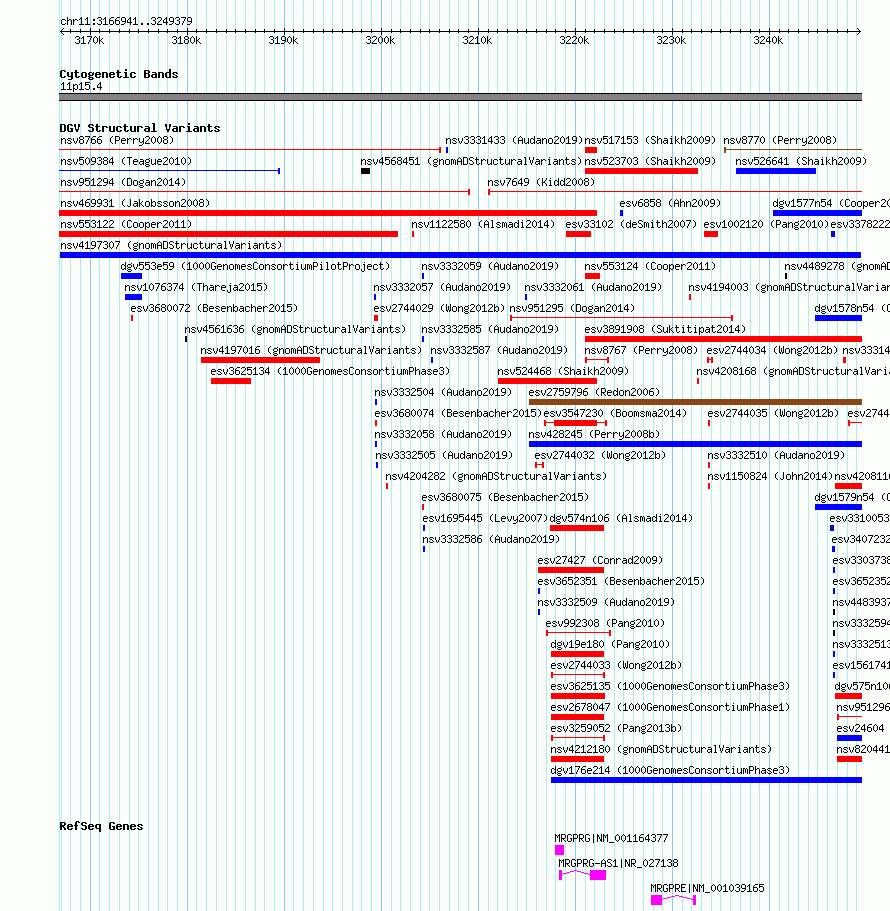The width and height of the screenshot is (890, 911).
Task: Click the 11p15.4 cytogenetic band bar
Action: (x=460, y=97)
